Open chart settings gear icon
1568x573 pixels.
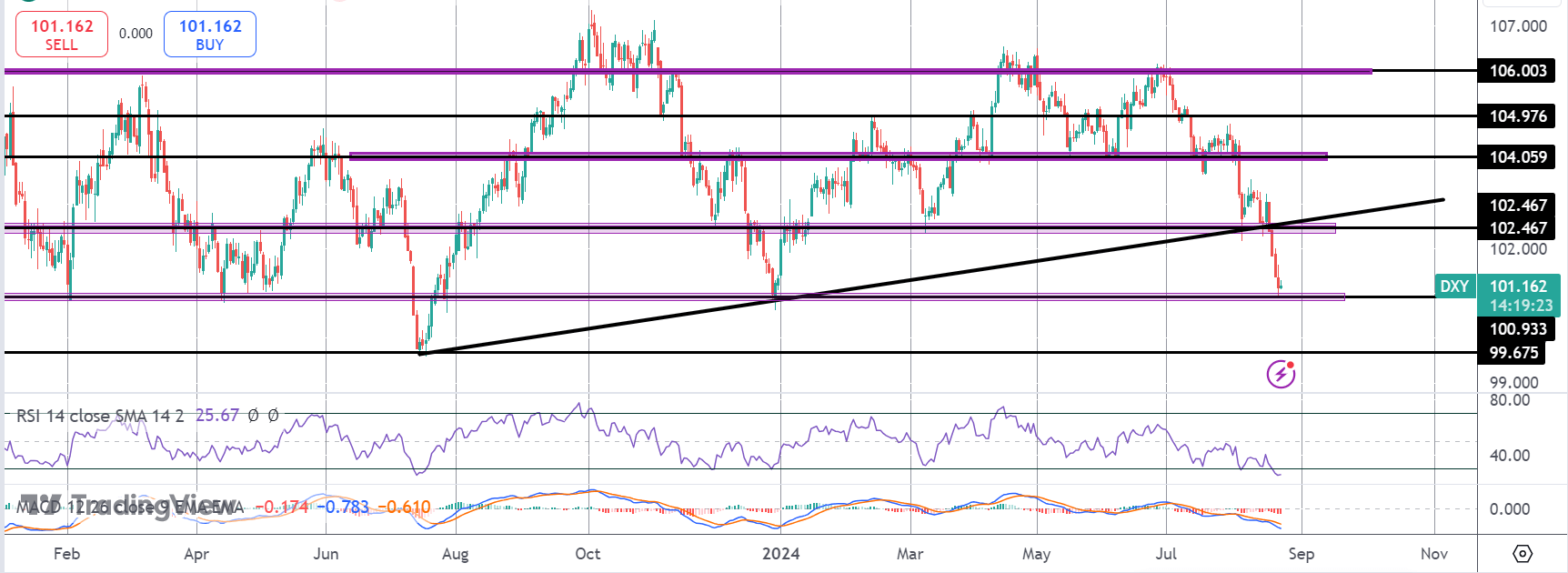[1523, 553]
